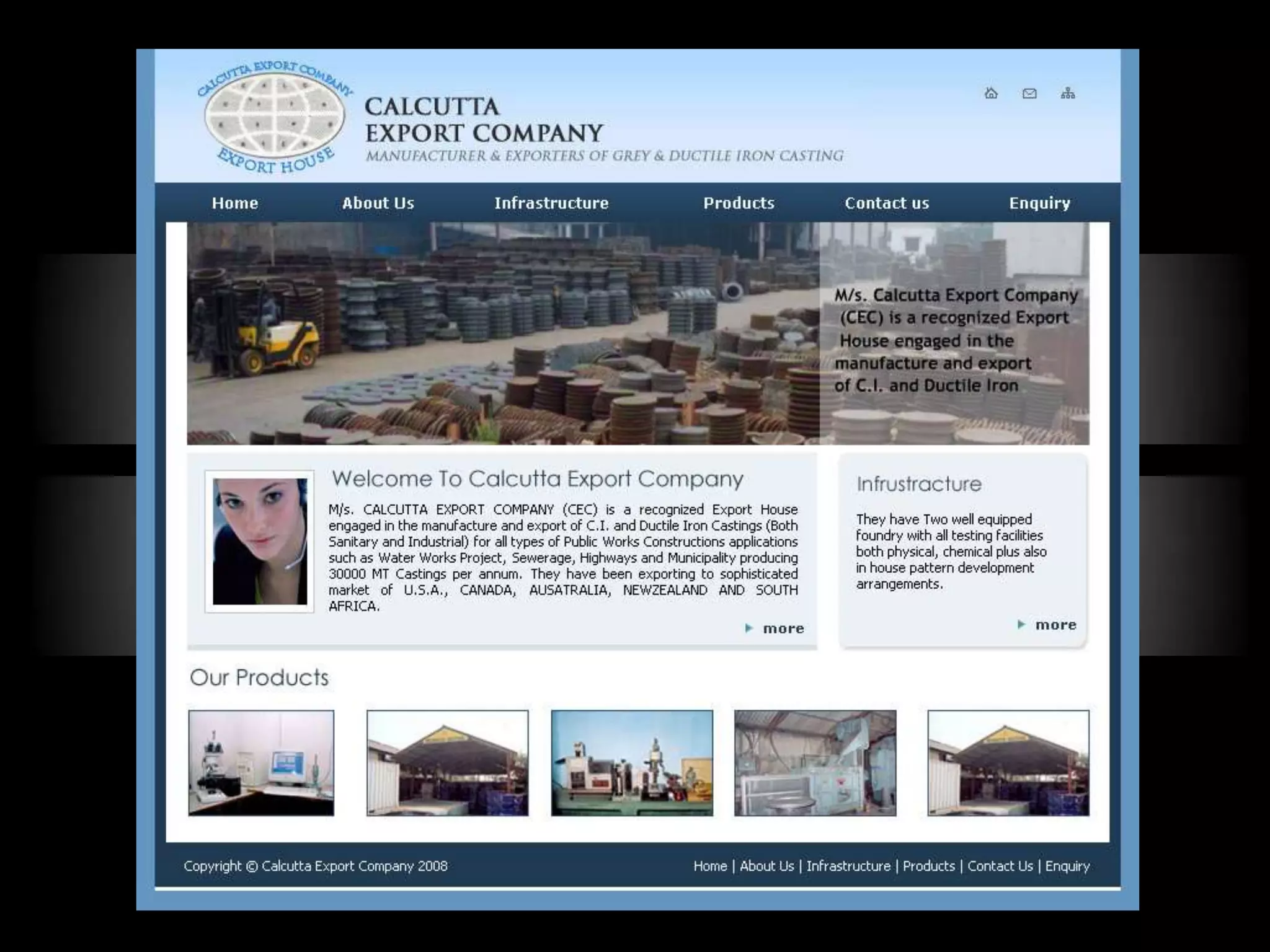Click the woman with headset photo

[260, 541]
